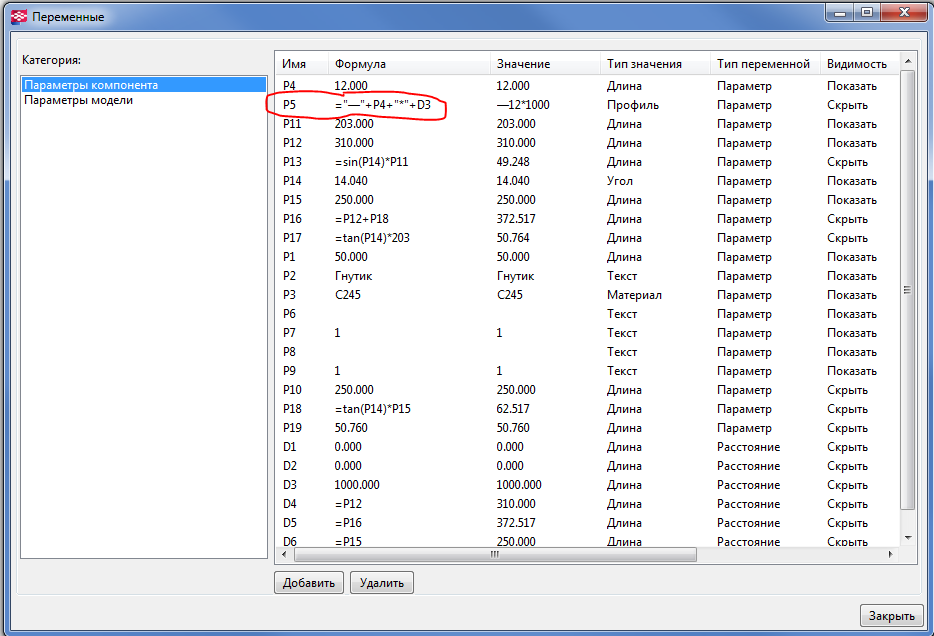
Task: Select 'Параметры компонента' category
Action: tap(91, 85)
